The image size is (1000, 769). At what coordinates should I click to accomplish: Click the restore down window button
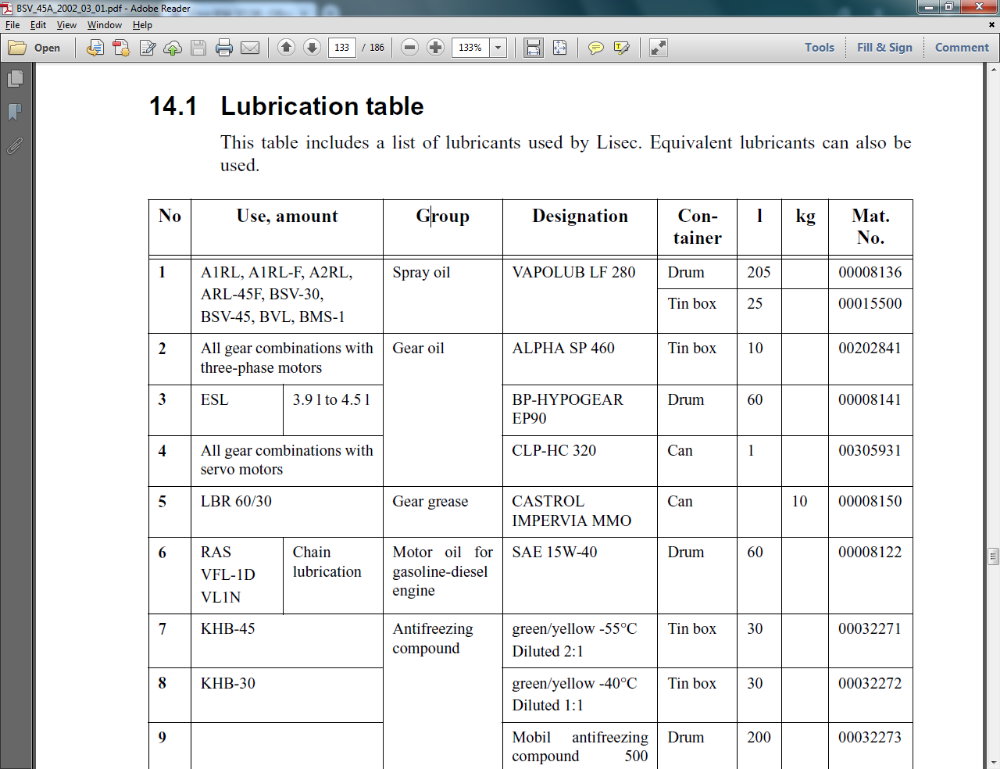949,7
